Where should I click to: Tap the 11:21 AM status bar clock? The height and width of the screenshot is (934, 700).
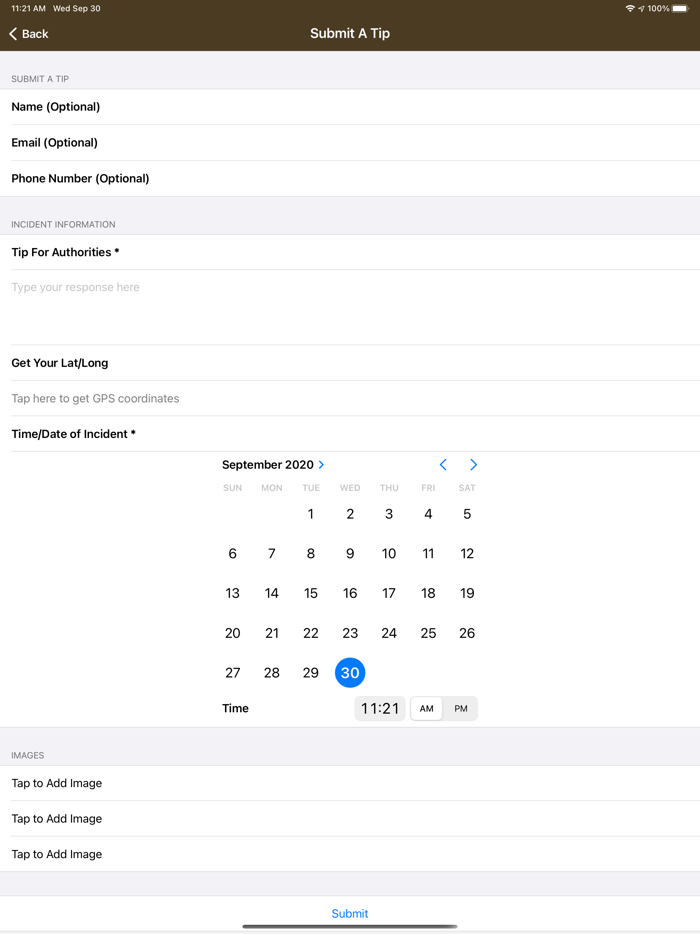29,8
